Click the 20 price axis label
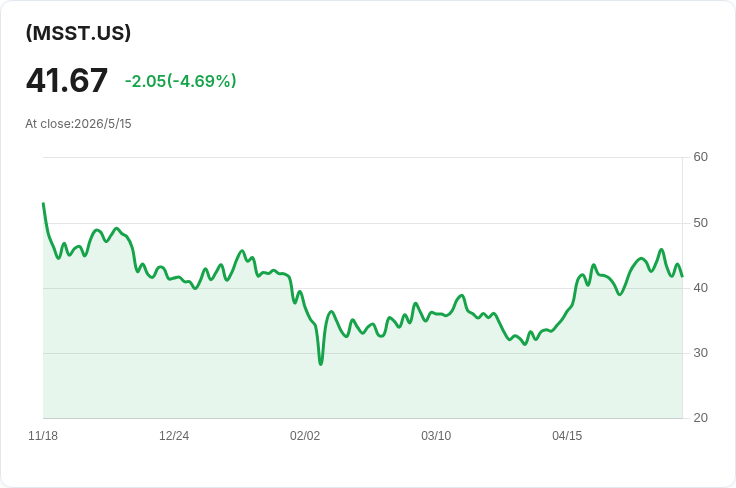 click(700, 418)
